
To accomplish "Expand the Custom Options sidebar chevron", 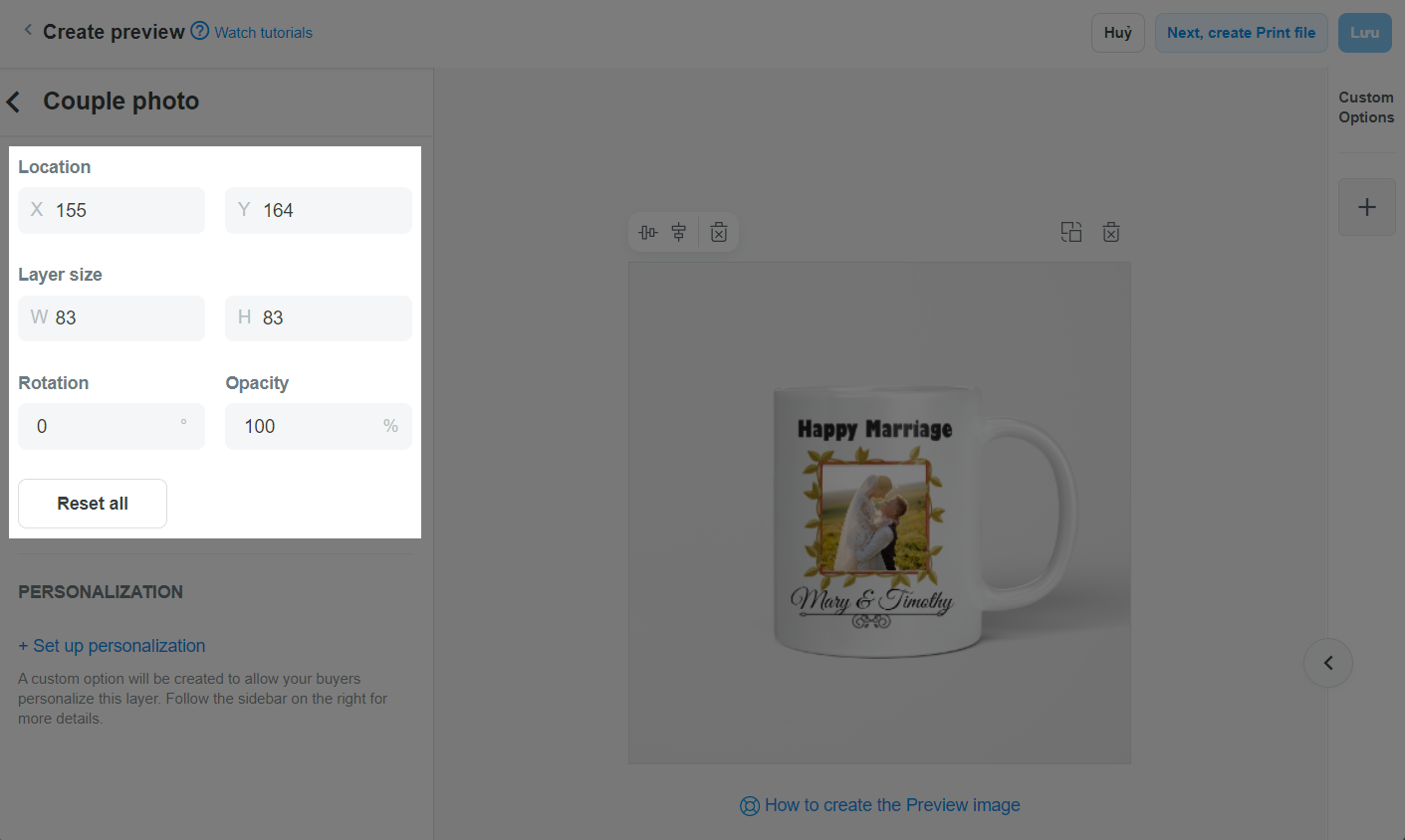I will [x=1328, y=663].
